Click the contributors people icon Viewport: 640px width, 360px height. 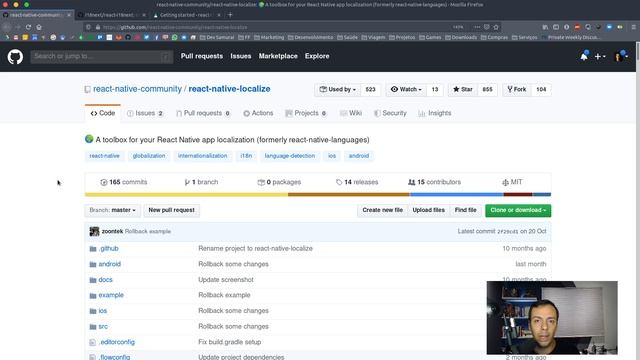coord(411,182)
